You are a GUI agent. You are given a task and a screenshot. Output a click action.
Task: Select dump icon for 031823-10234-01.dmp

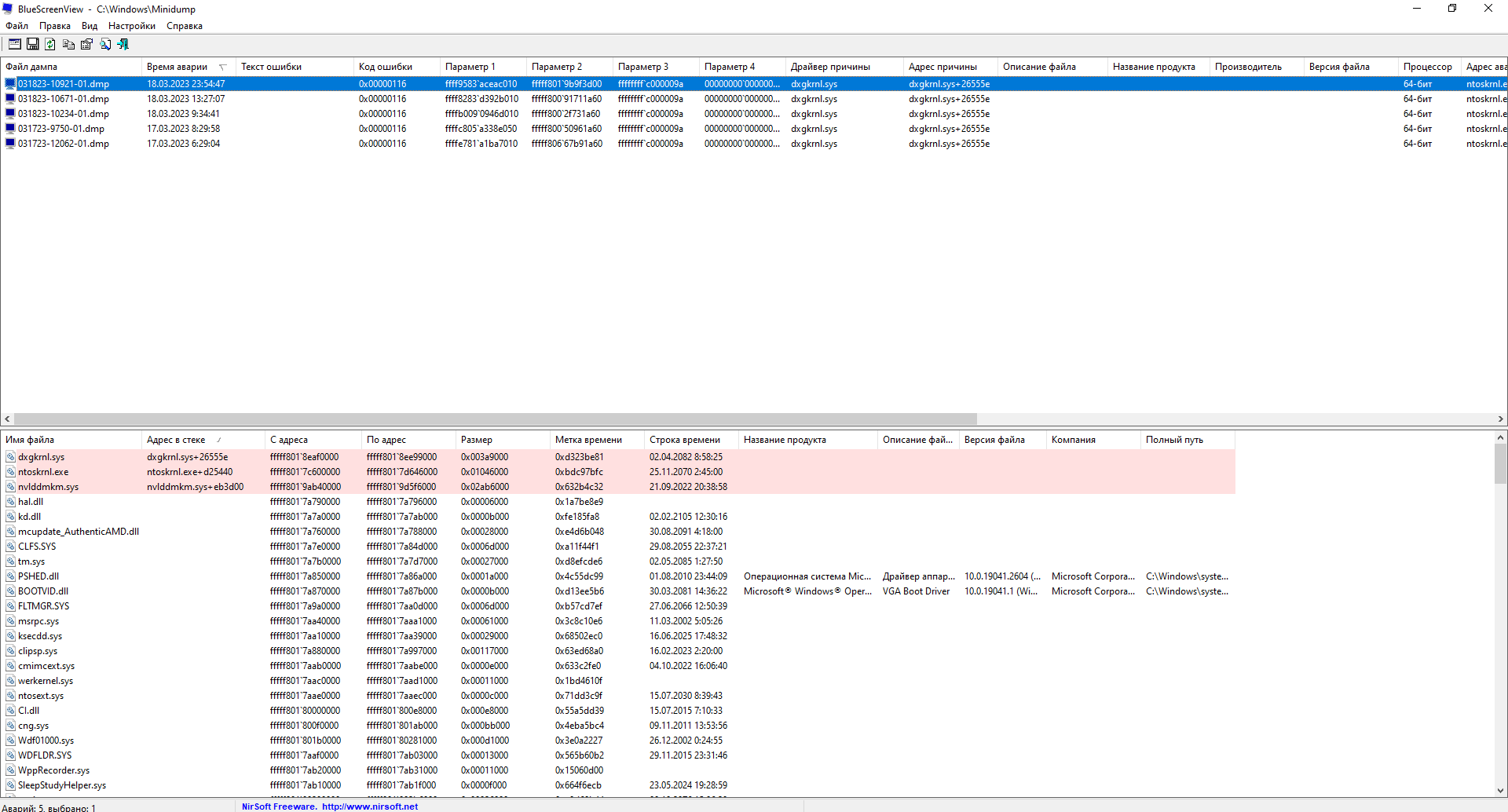10,114
